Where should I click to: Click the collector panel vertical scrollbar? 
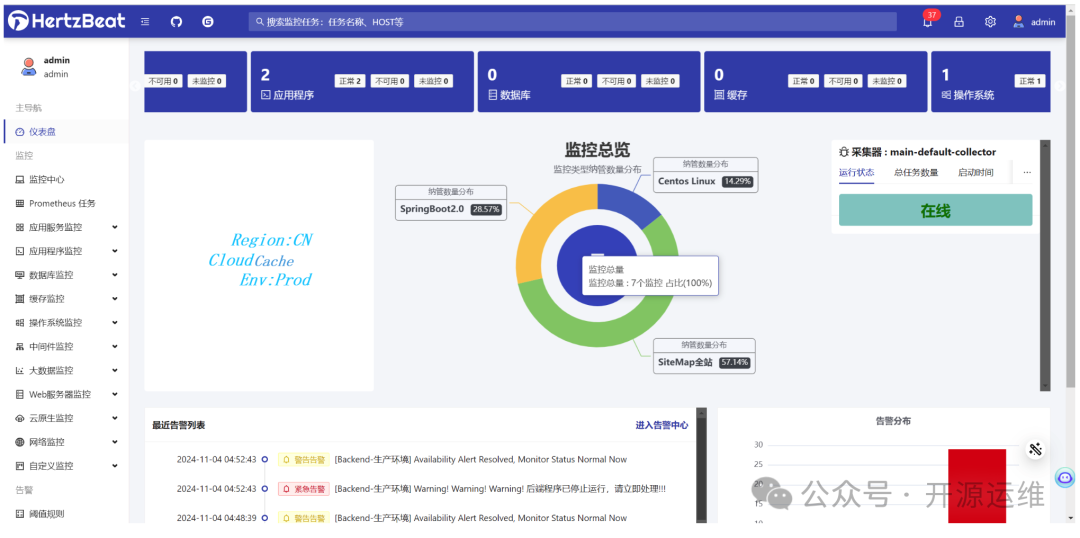point(1045,266)
